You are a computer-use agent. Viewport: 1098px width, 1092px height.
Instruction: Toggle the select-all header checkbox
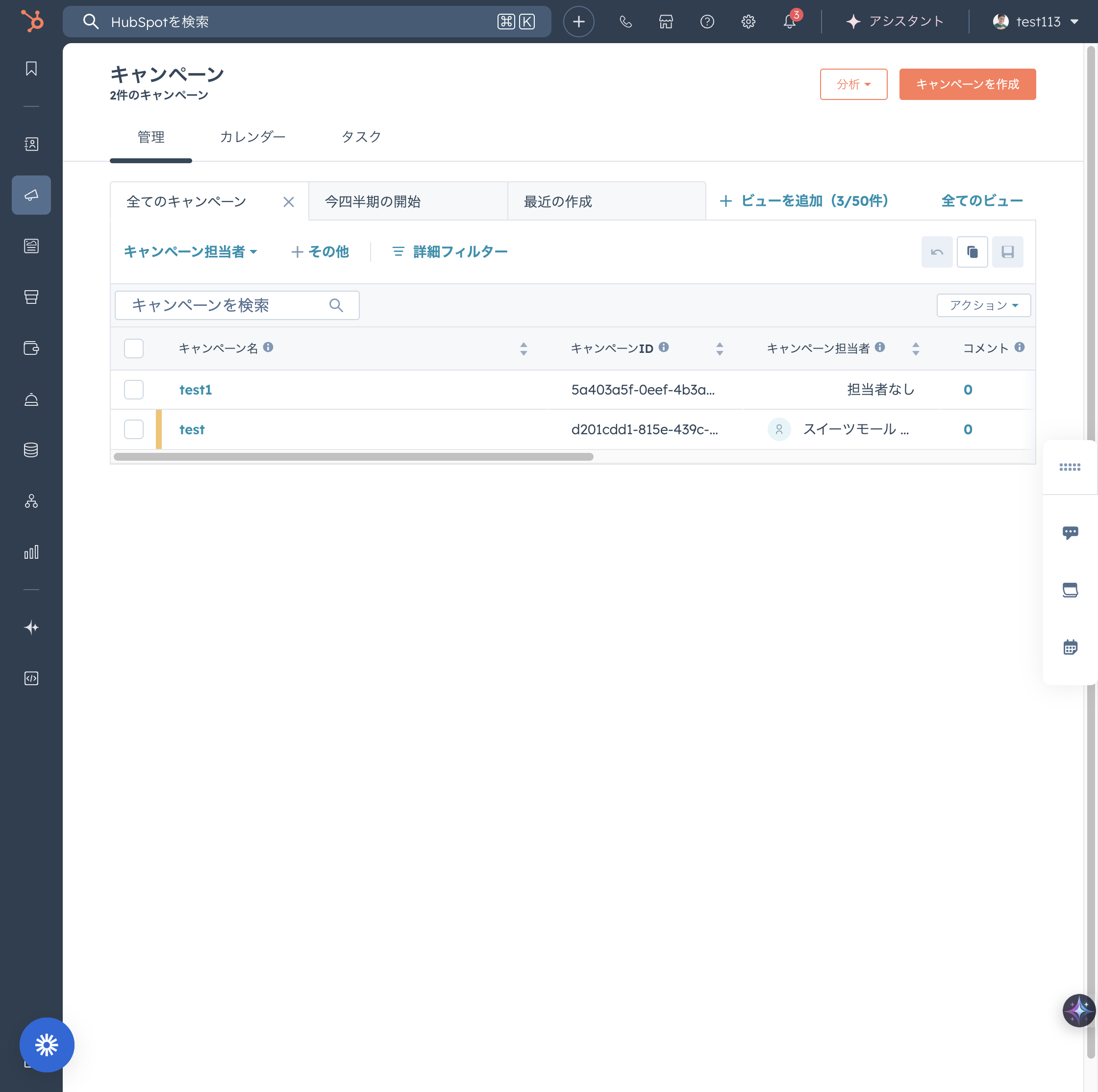coord(133,348)
